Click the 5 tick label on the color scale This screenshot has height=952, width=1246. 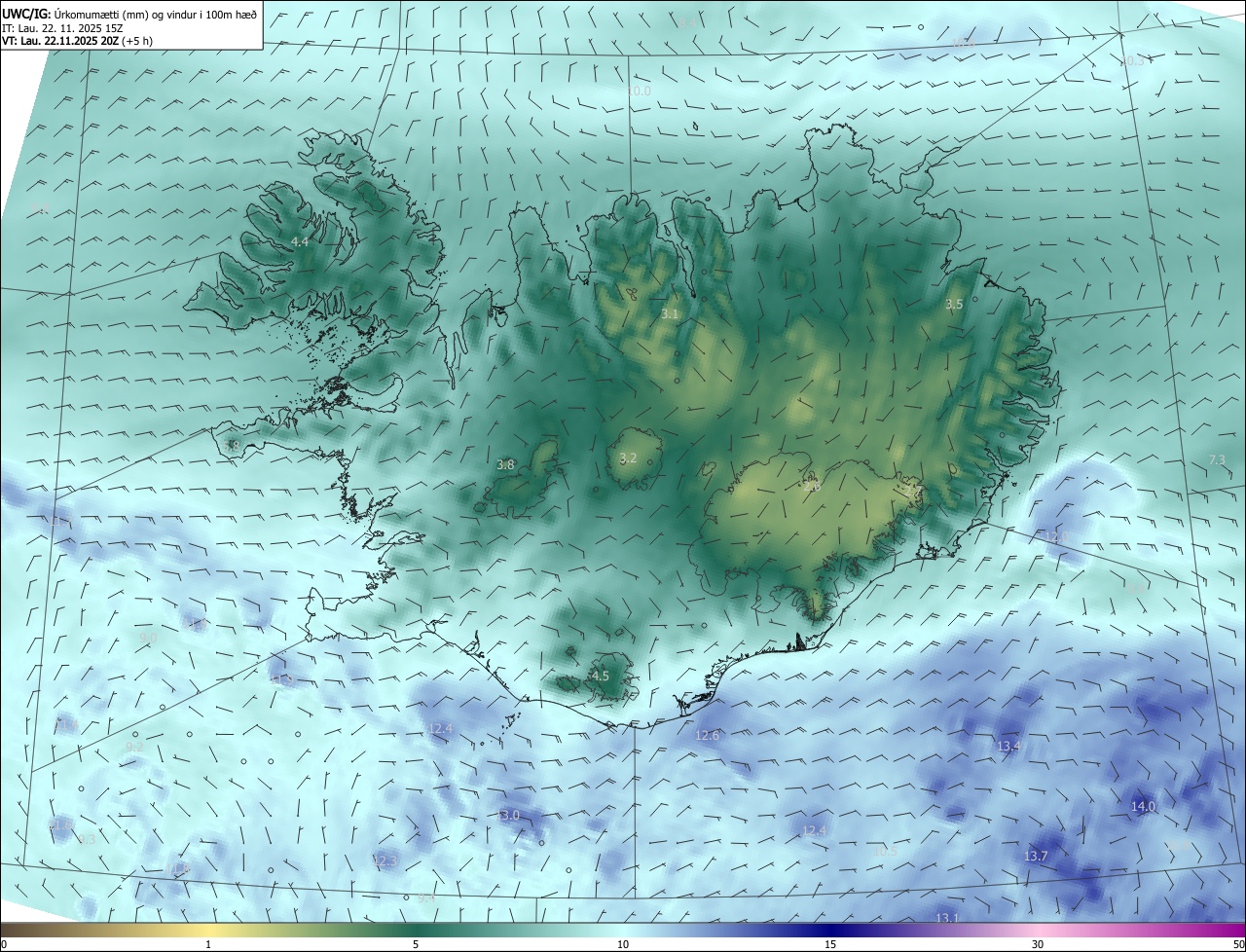(416, 944)
